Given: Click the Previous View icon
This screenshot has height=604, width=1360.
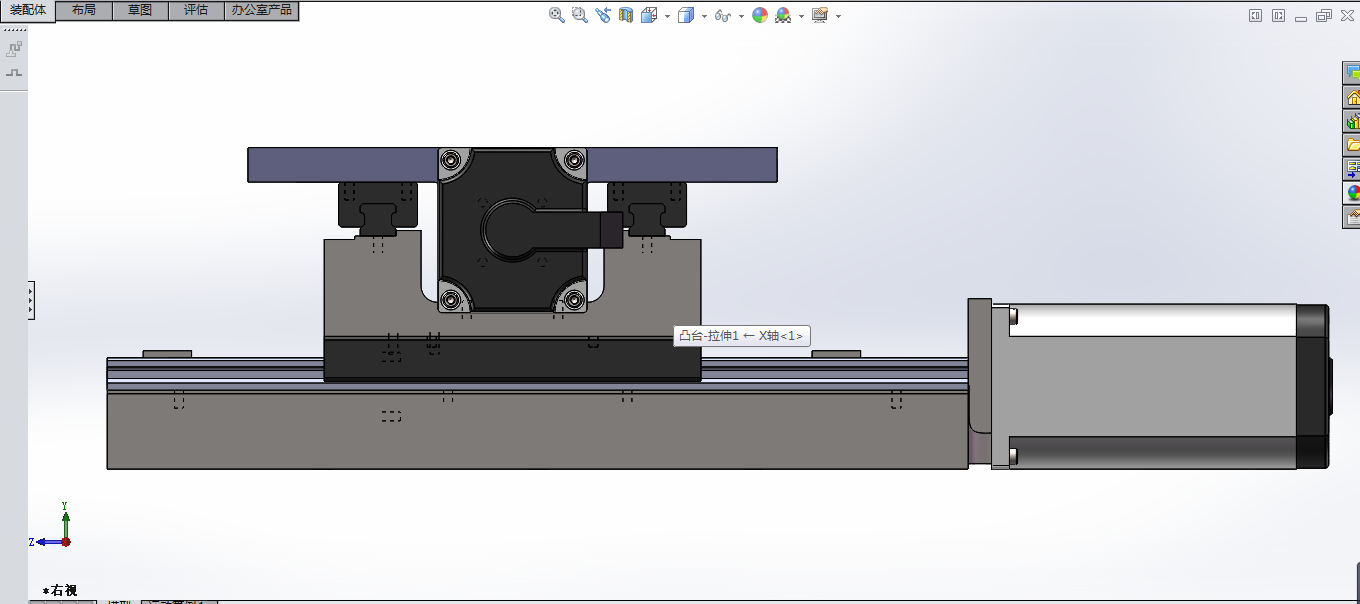Looking at the screenshot, I should (603, 15).
